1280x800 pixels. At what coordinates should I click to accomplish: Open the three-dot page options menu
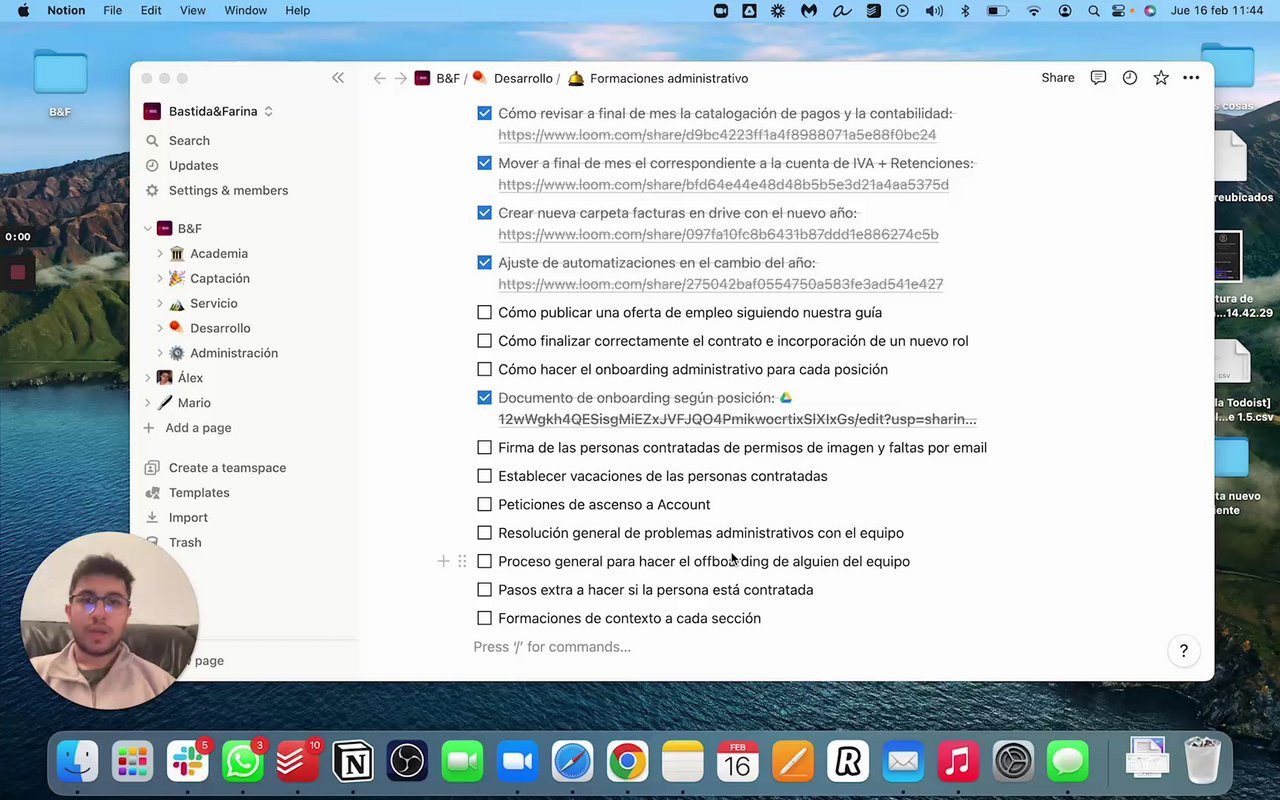(x=1191, y=78)
